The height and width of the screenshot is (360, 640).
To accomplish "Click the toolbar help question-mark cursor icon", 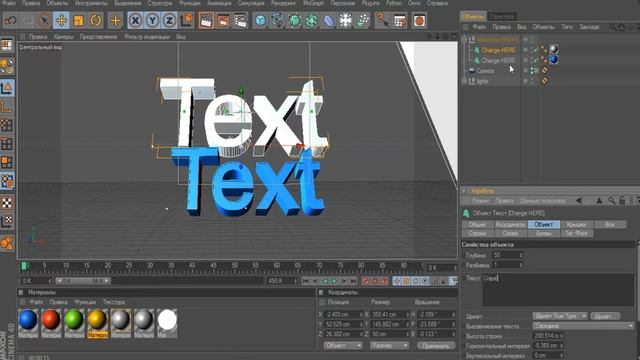I will pos(382,20).
